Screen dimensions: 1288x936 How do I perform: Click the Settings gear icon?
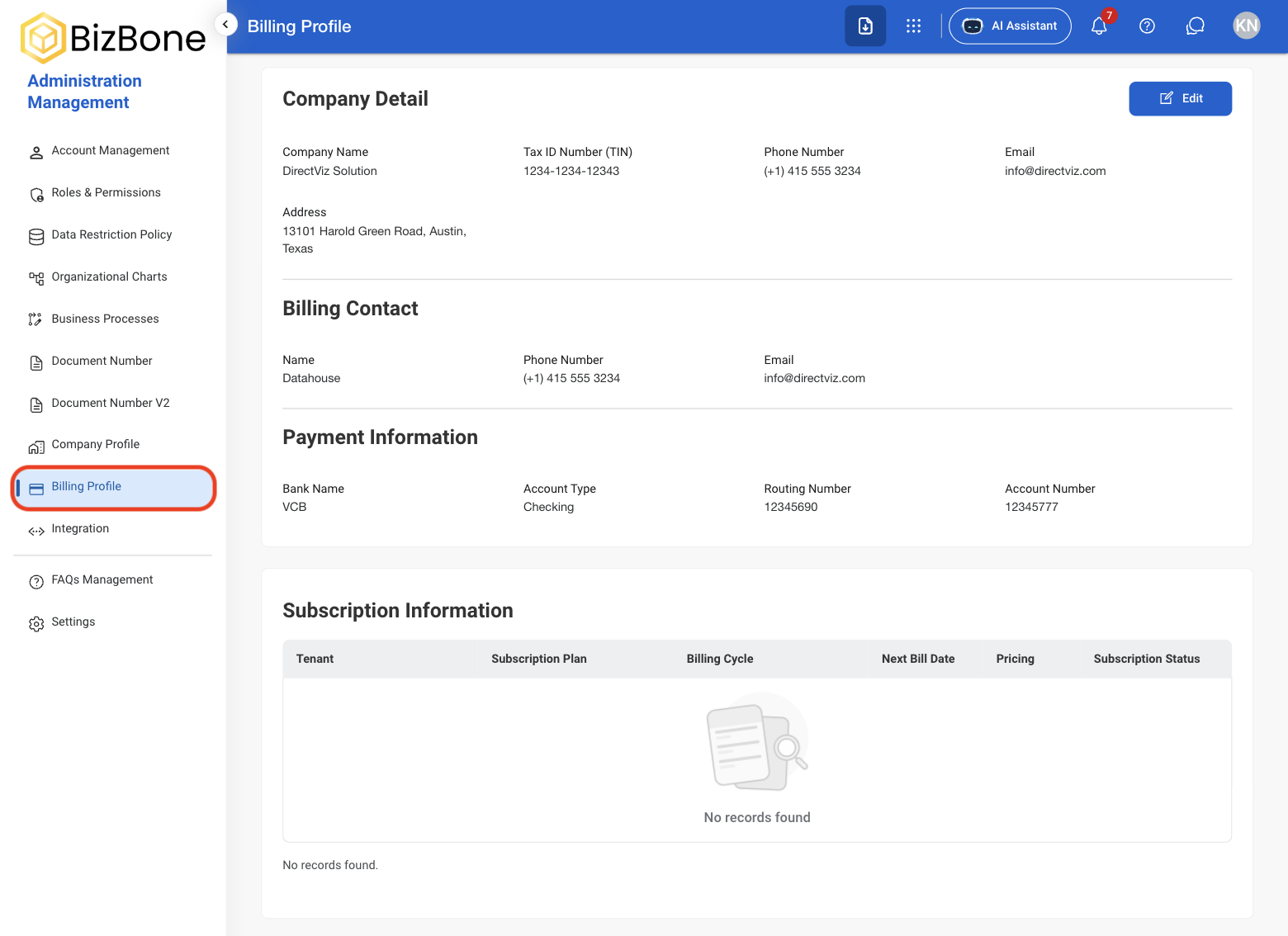click(x=36, y=624)
